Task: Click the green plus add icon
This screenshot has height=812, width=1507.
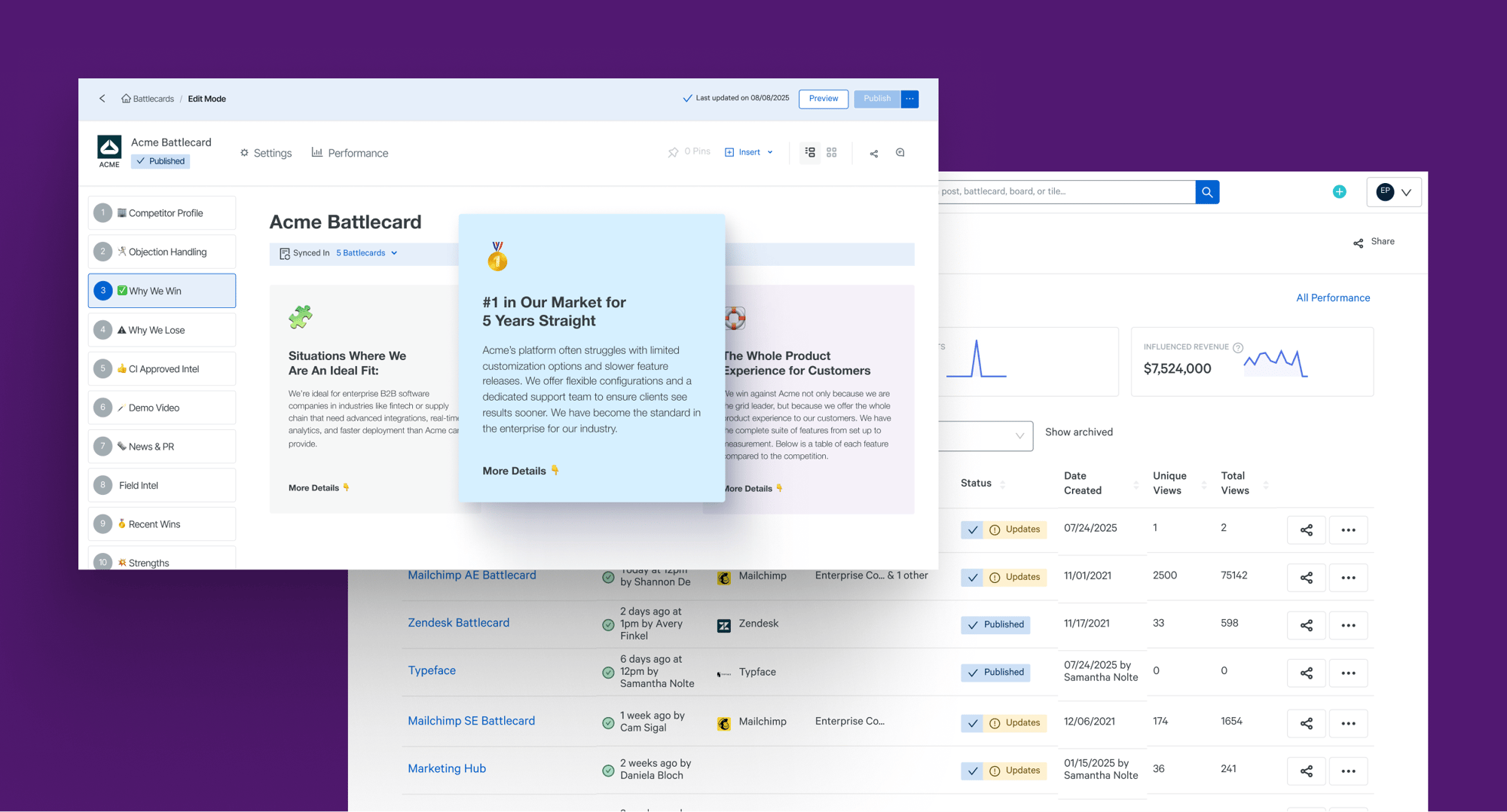Action: pos(1339,192)
